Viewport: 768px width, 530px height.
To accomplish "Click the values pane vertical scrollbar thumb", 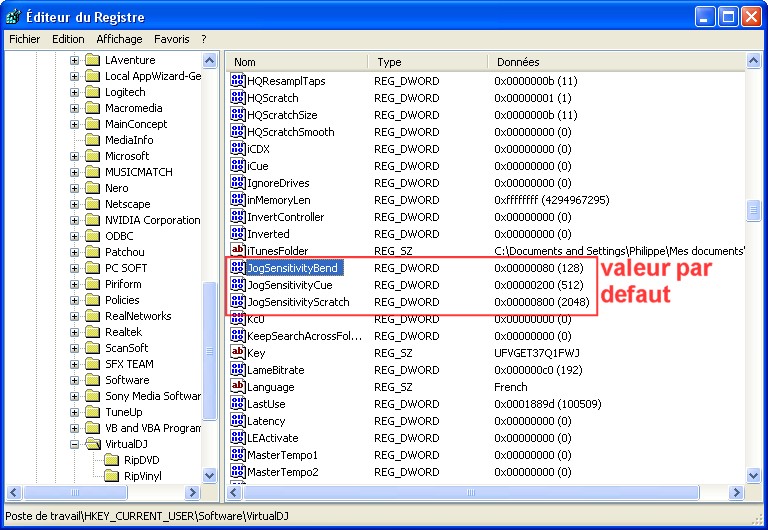I will tap(753, 210).
